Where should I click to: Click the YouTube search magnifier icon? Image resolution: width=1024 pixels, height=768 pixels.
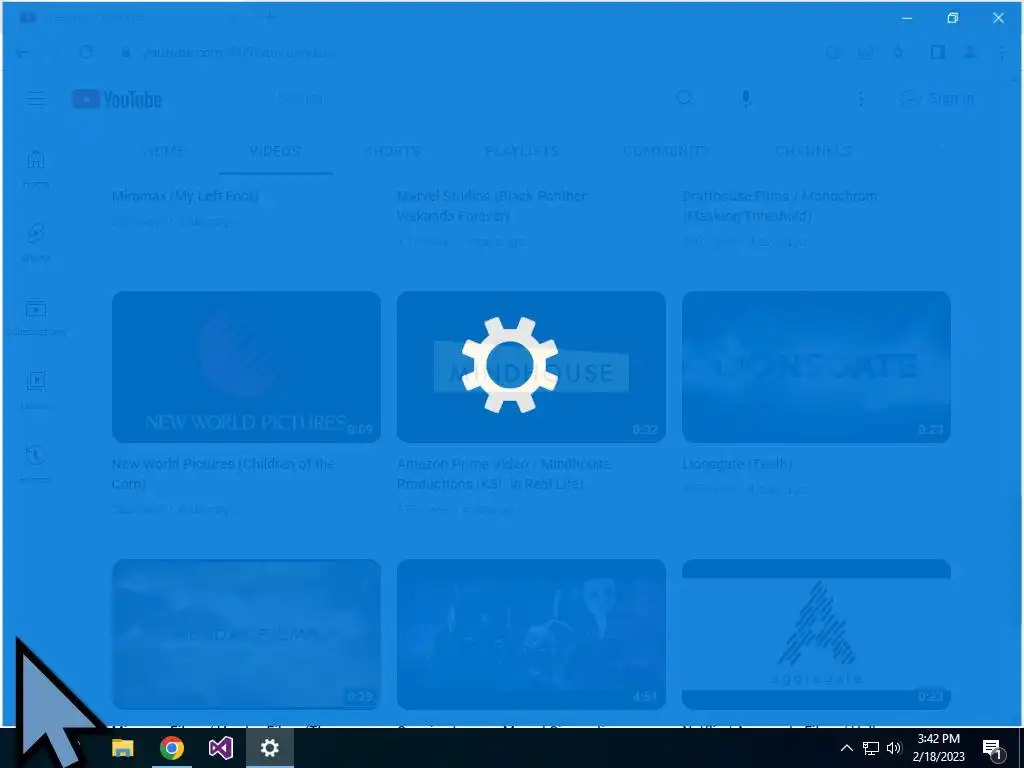pos(684,99)
